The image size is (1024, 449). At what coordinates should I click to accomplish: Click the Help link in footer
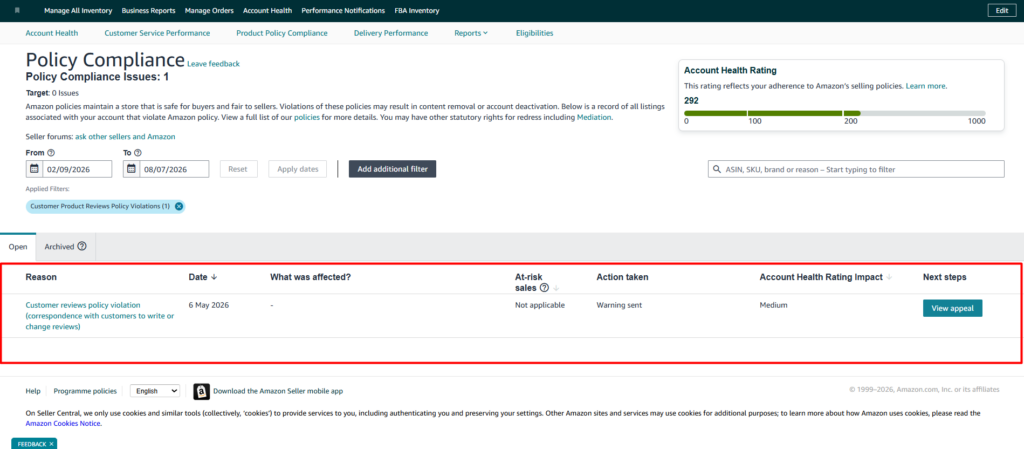33,391
